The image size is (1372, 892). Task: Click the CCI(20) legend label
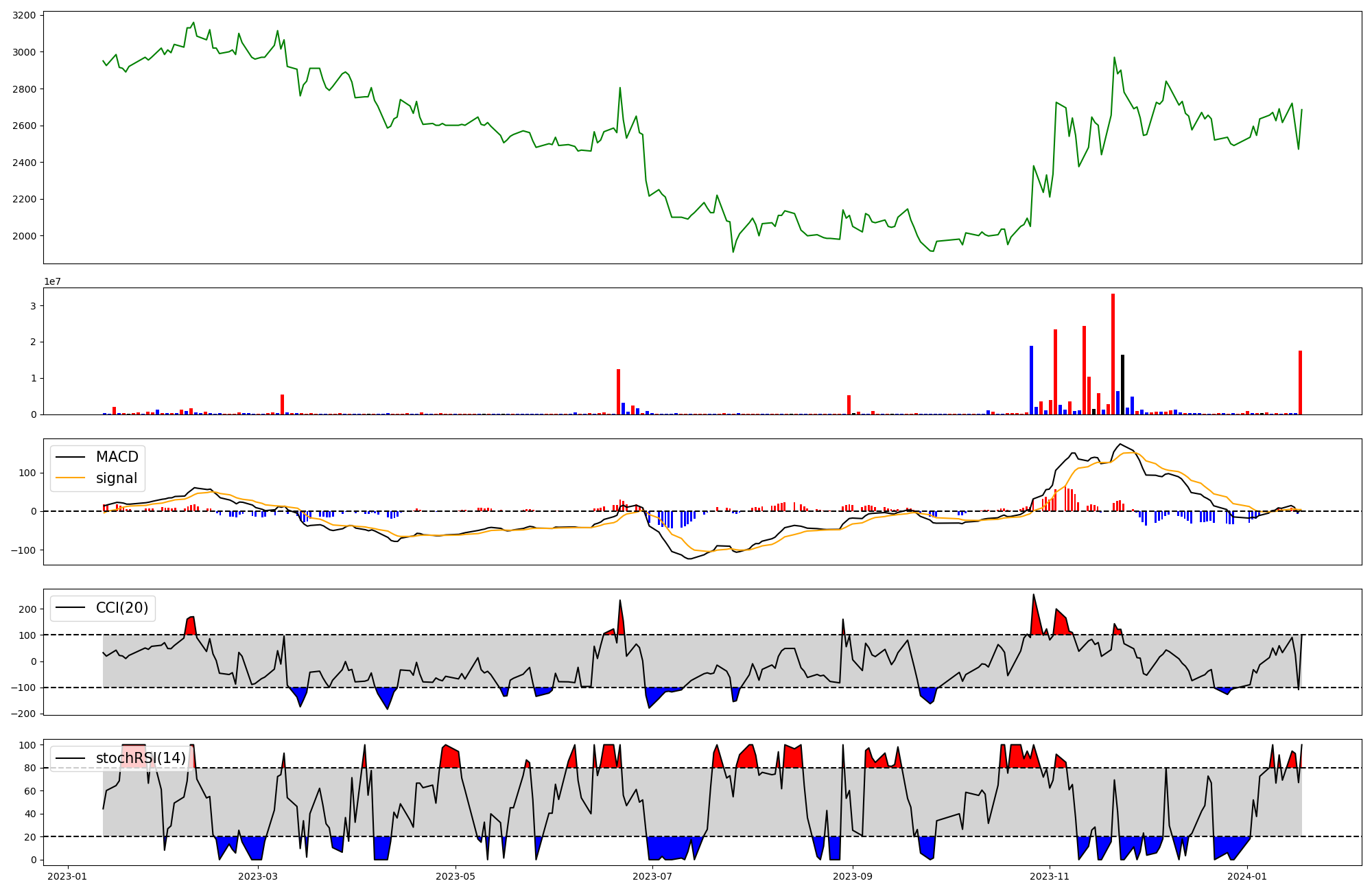[x=121, y=608]
